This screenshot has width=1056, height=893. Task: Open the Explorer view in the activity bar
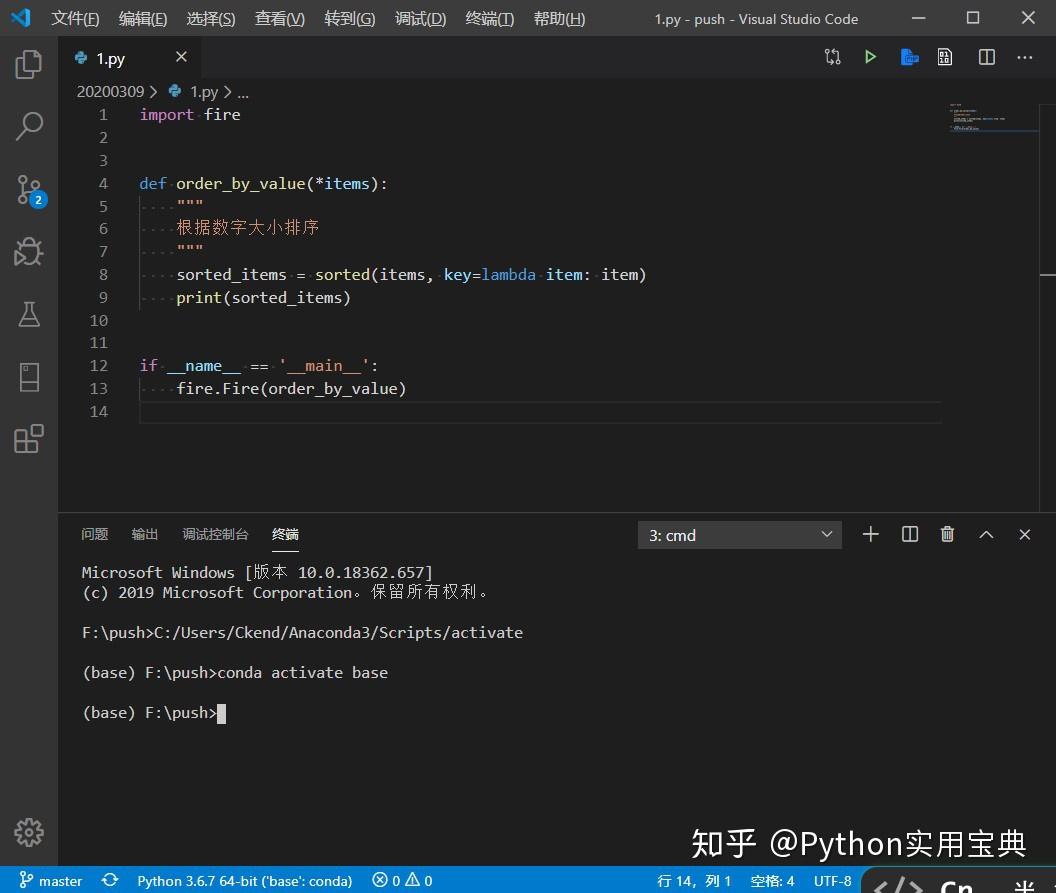[x=28, y=63]
